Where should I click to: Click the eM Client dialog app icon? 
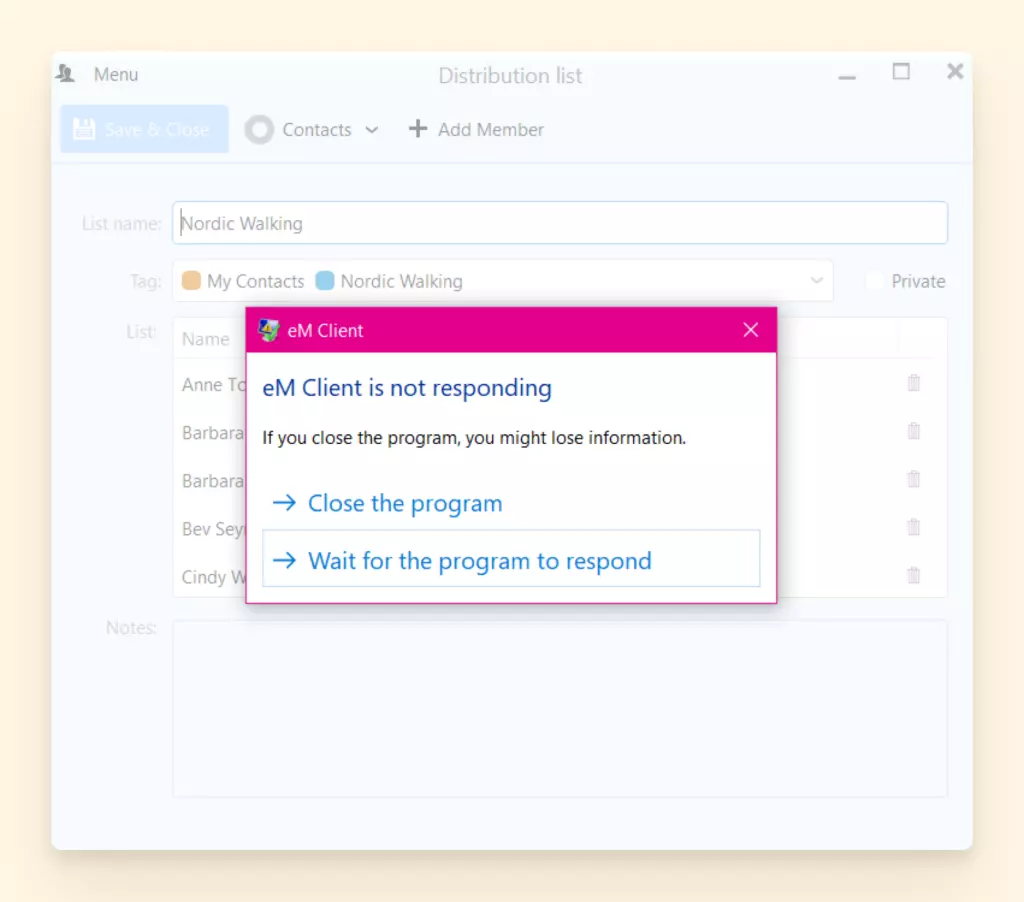tap(268, 330)
